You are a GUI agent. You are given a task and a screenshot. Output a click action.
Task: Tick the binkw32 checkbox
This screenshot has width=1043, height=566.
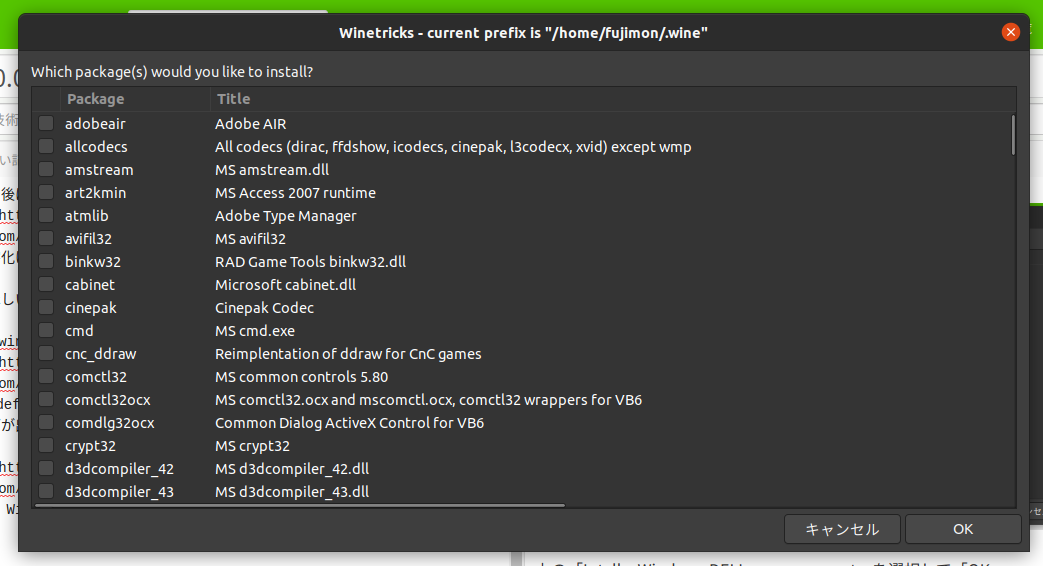point(46,261)
